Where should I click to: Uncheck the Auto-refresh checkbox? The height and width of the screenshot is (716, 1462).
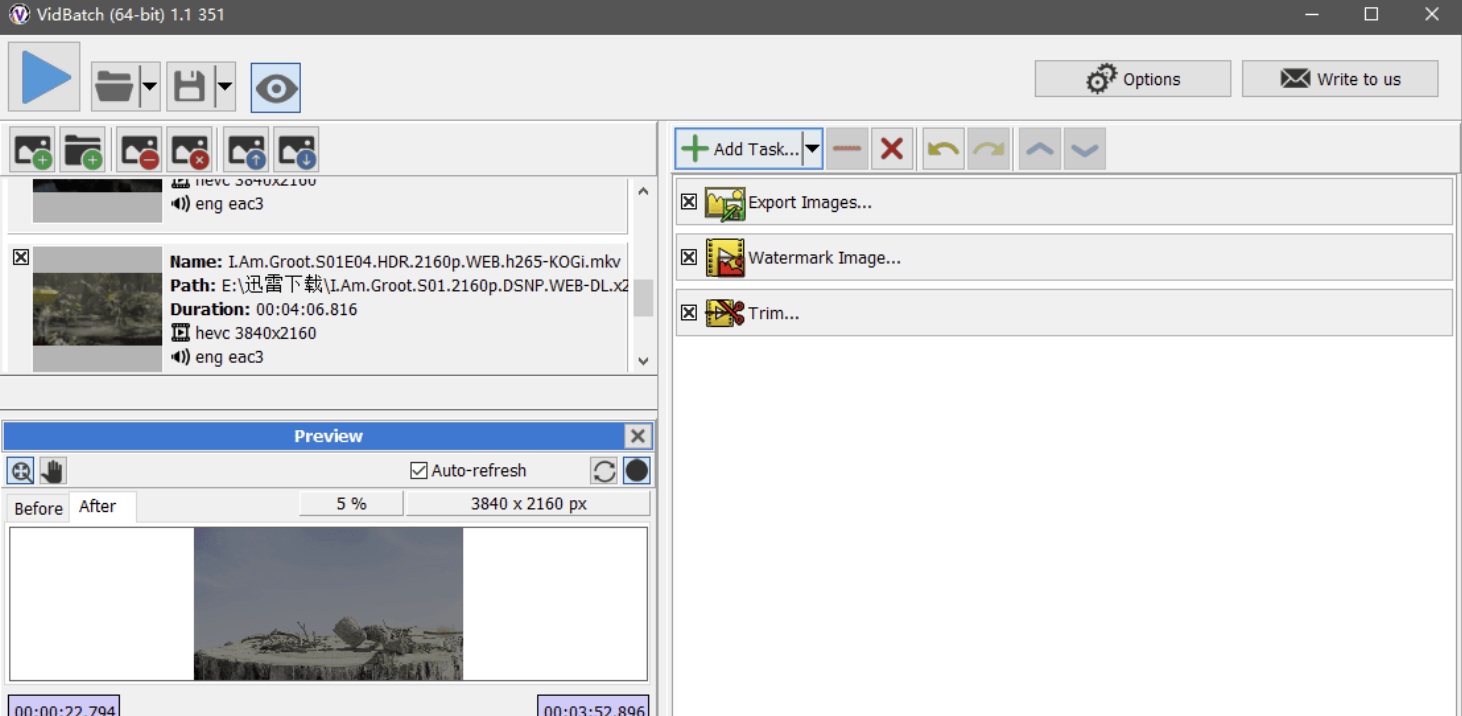coord(419,470)
